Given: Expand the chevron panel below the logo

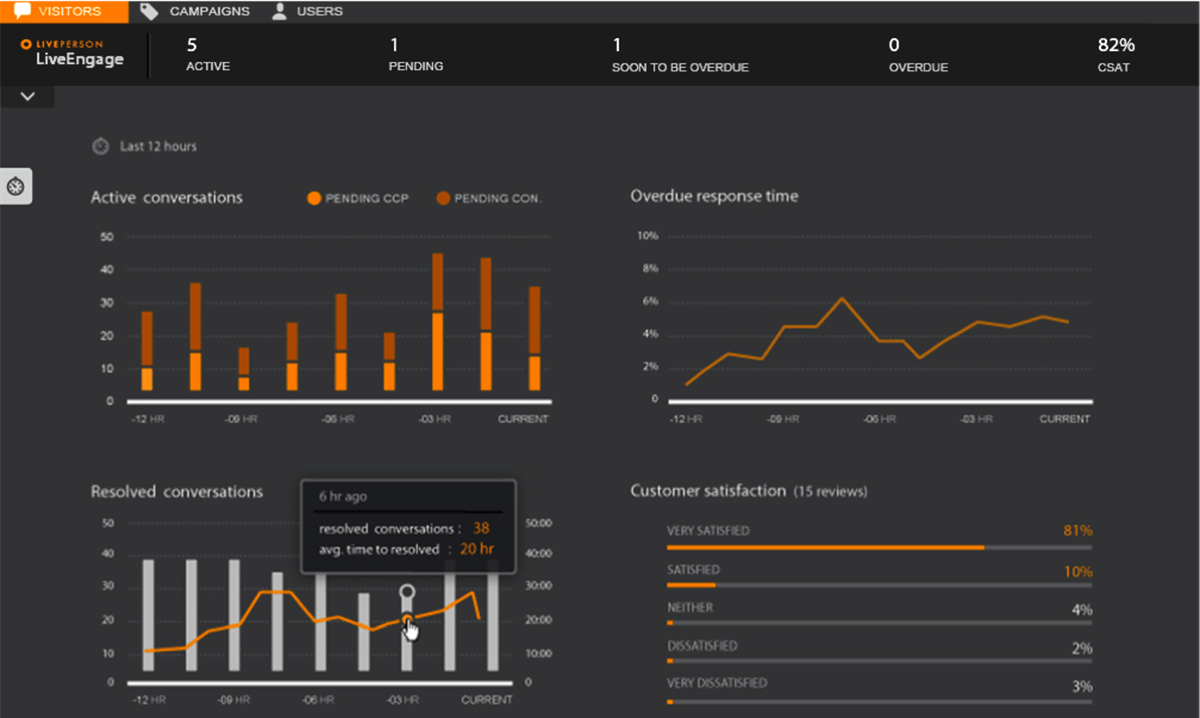Looking at the screenshot, I should point(27,96).
